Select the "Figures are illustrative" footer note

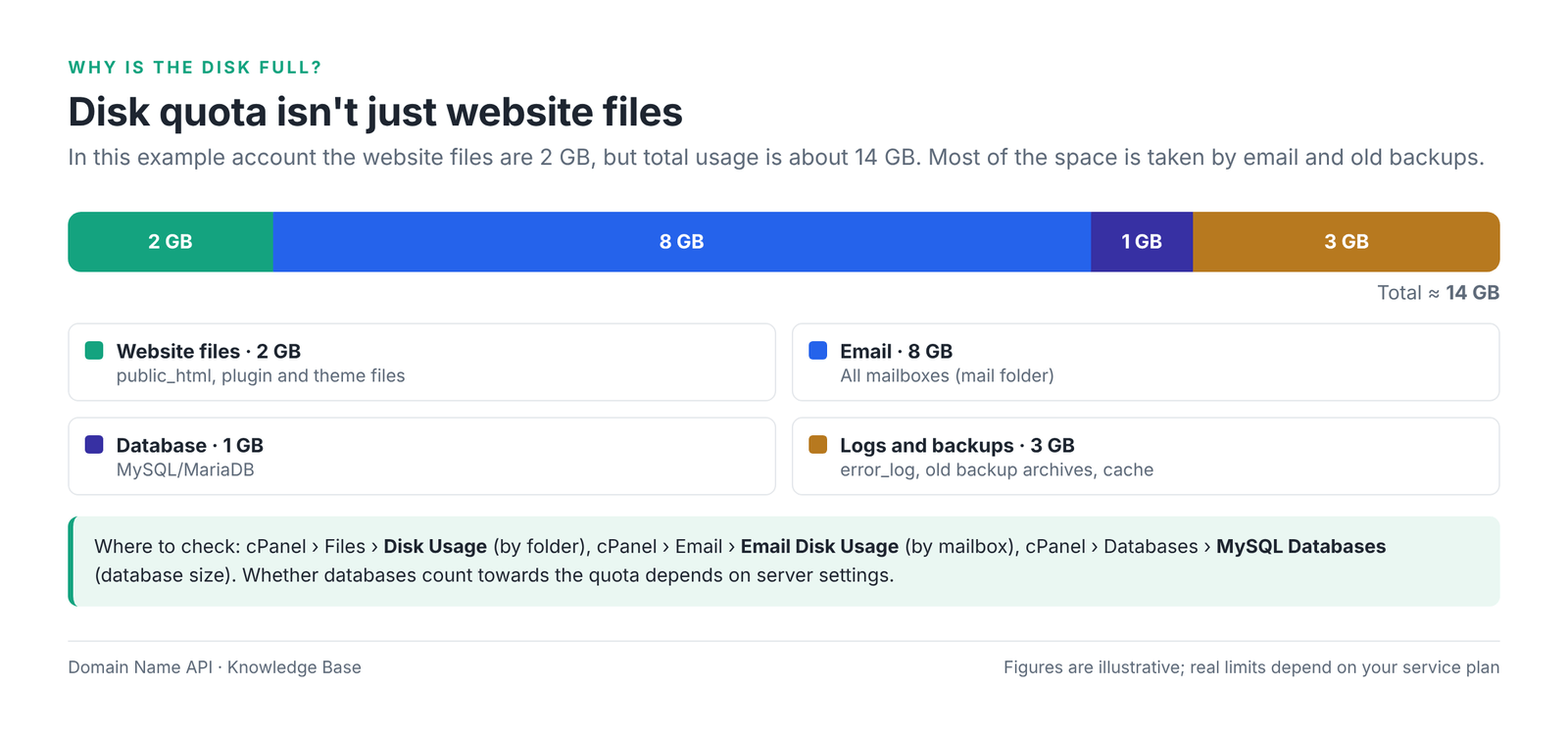[x=1251, y=667]
